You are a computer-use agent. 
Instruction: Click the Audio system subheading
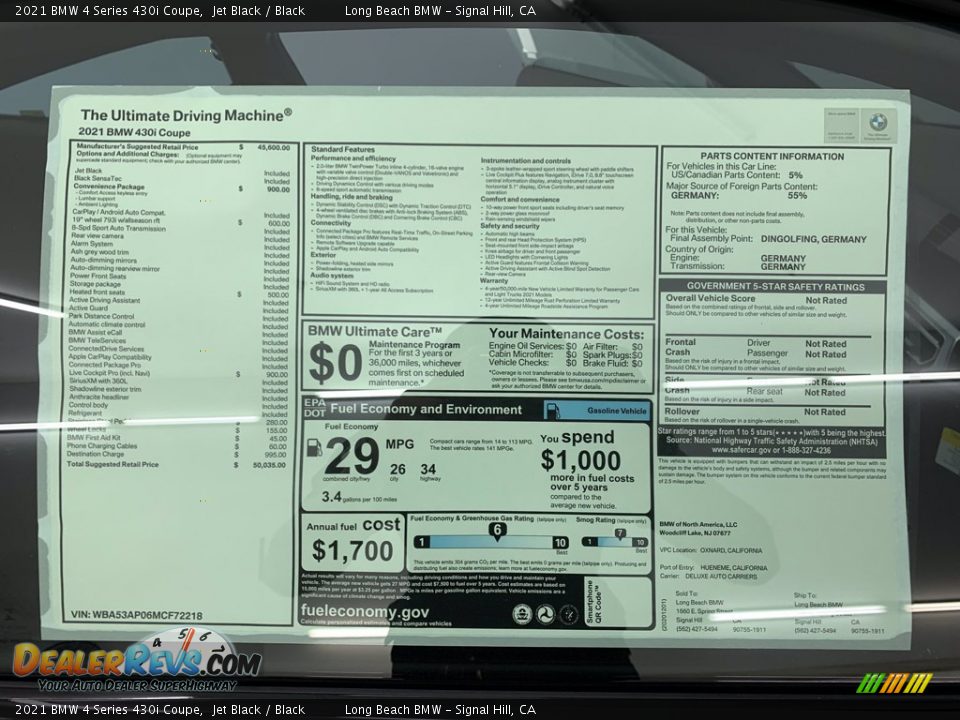pos(331,276)
